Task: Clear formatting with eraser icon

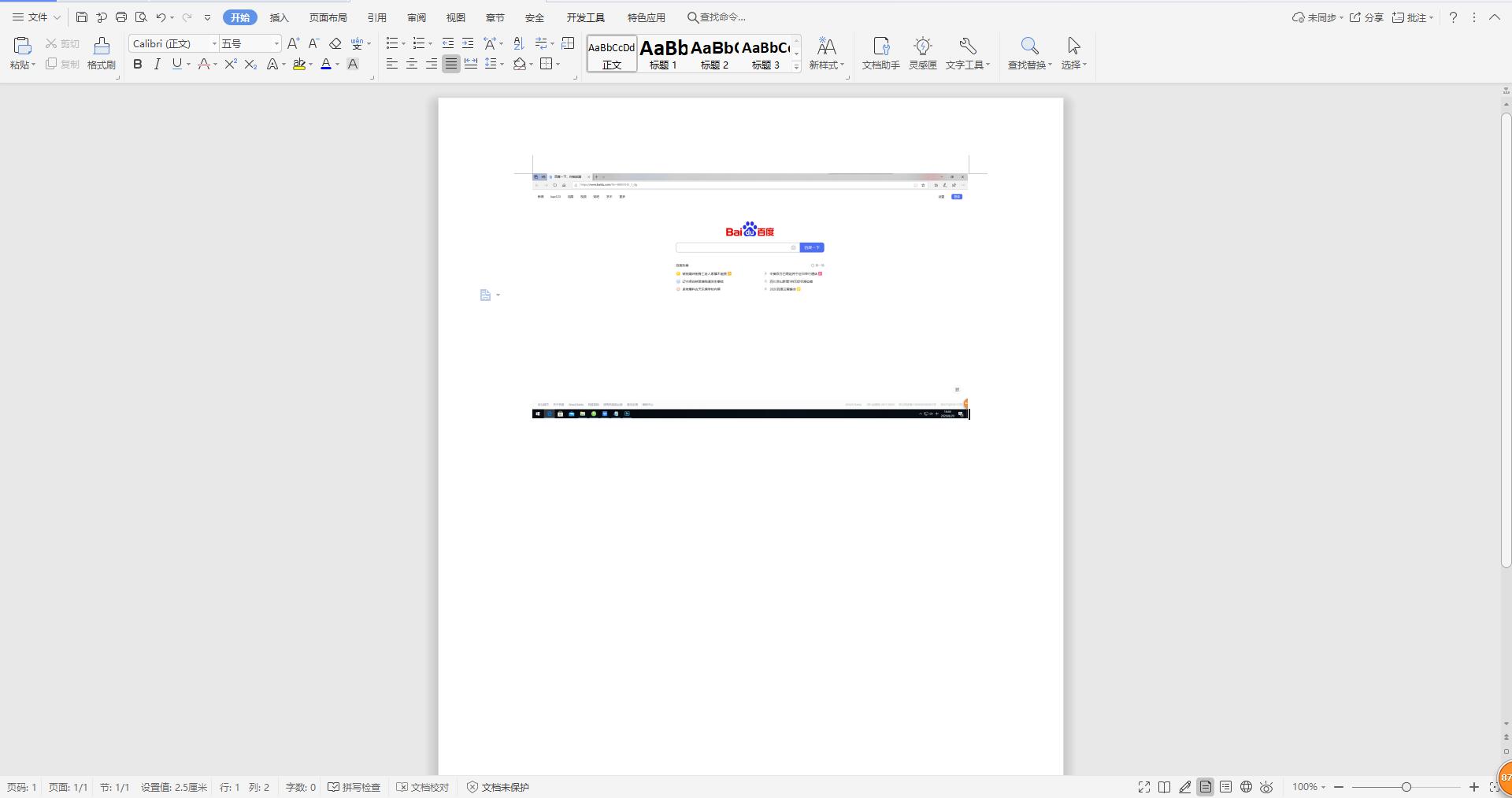Action: (335, 43)
